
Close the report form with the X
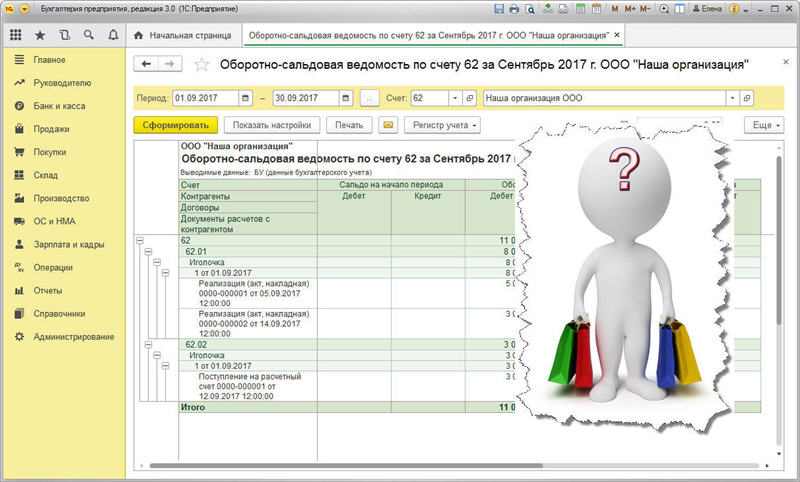pyautogui.click(x=786, y=62)
